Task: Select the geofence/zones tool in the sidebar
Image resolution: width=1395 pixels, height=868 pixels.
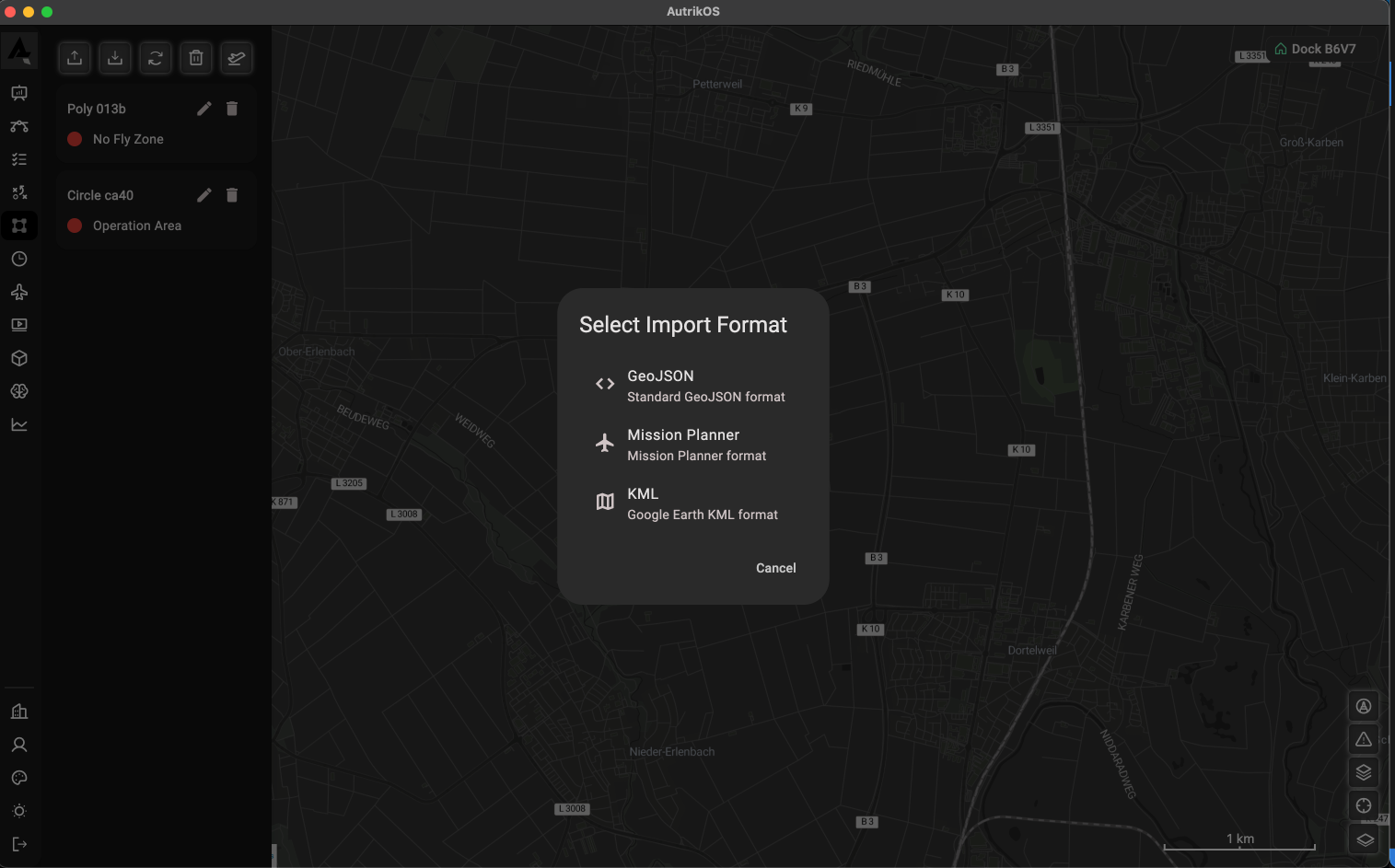Action: tap(19, 226)
